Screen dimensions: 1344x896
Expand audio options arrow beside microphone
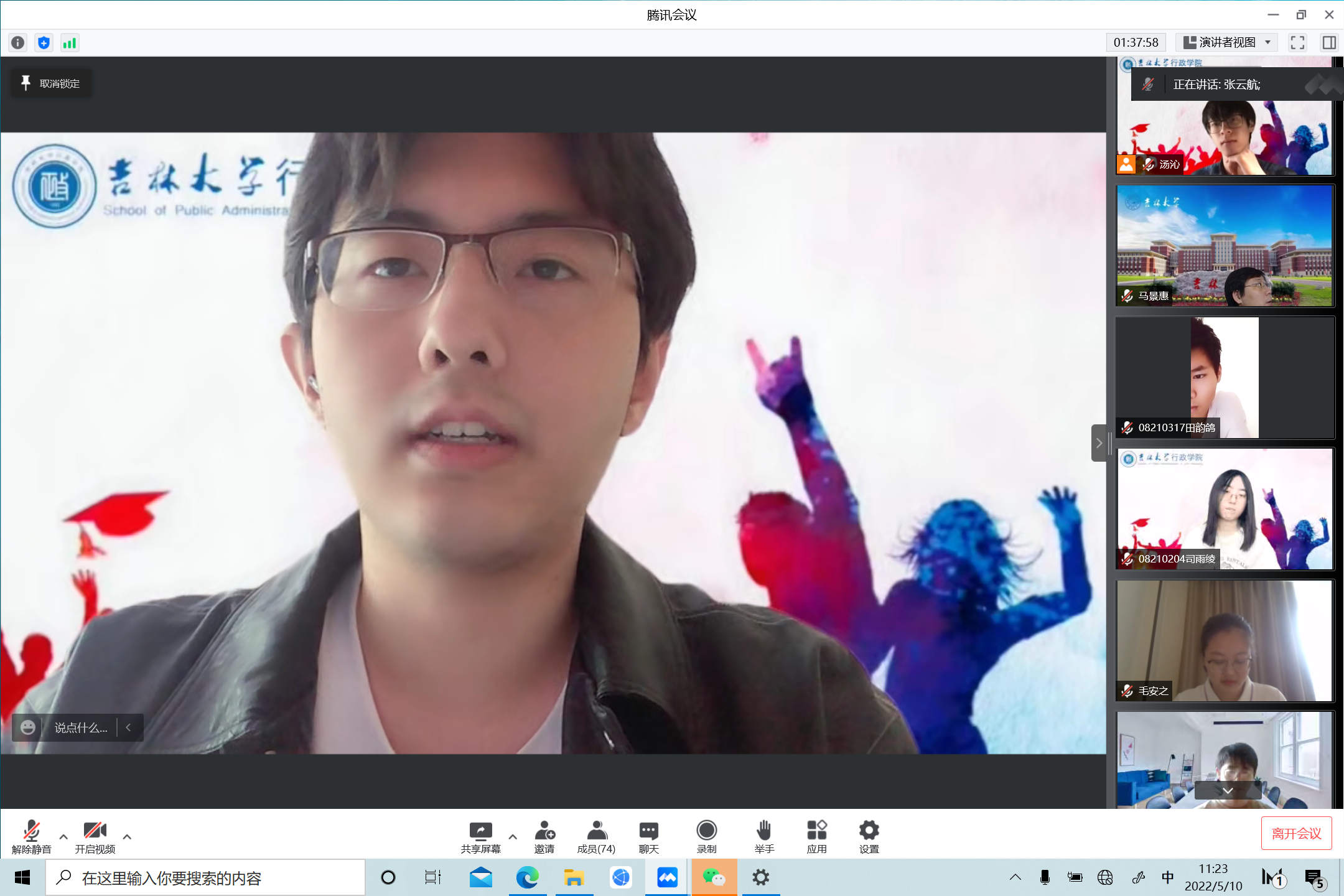[x=63, y=837]
